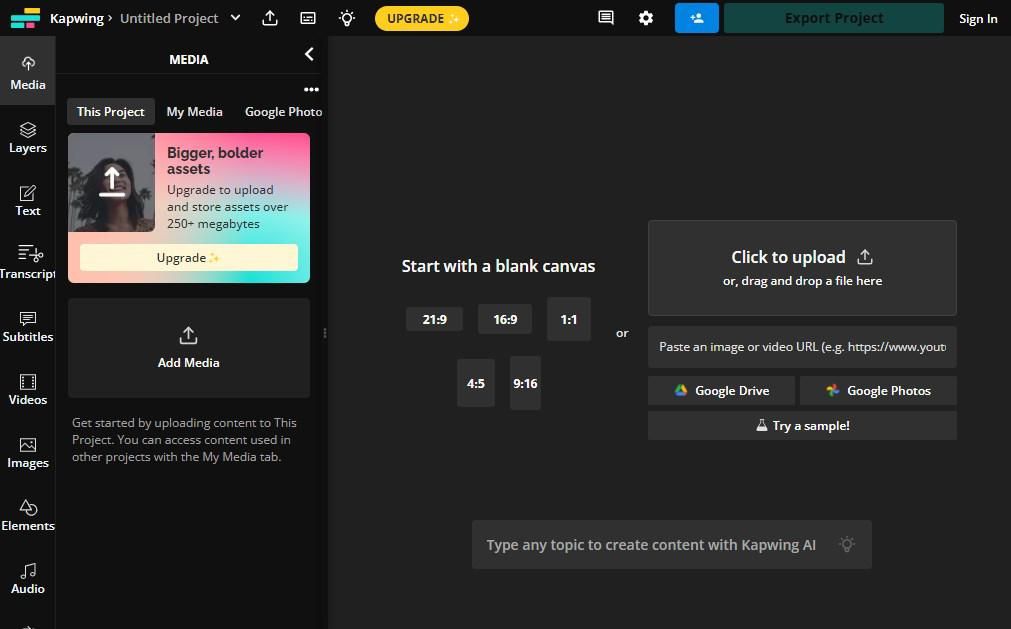Choose 9:16 blank canvas ratio
1011x629 pixels.
pos(525,383)
